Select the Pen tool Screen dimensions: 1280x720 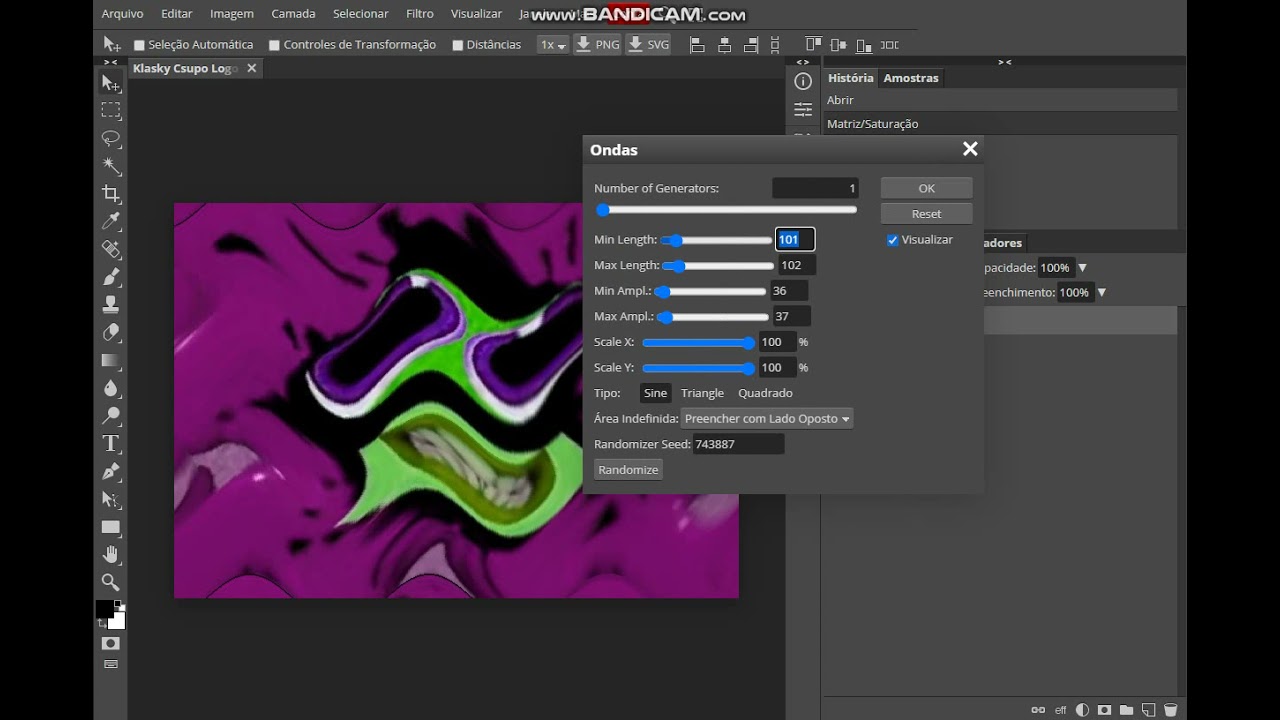click(111, 471)
